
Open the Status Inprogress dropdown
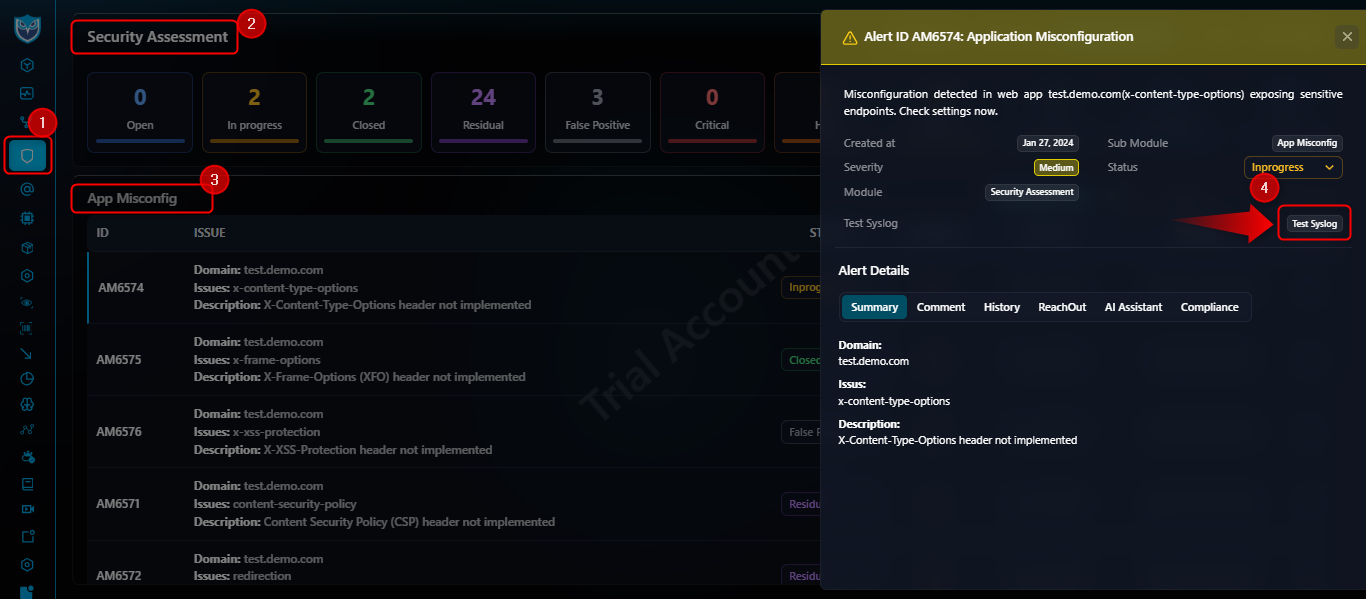coord(1293,167)
